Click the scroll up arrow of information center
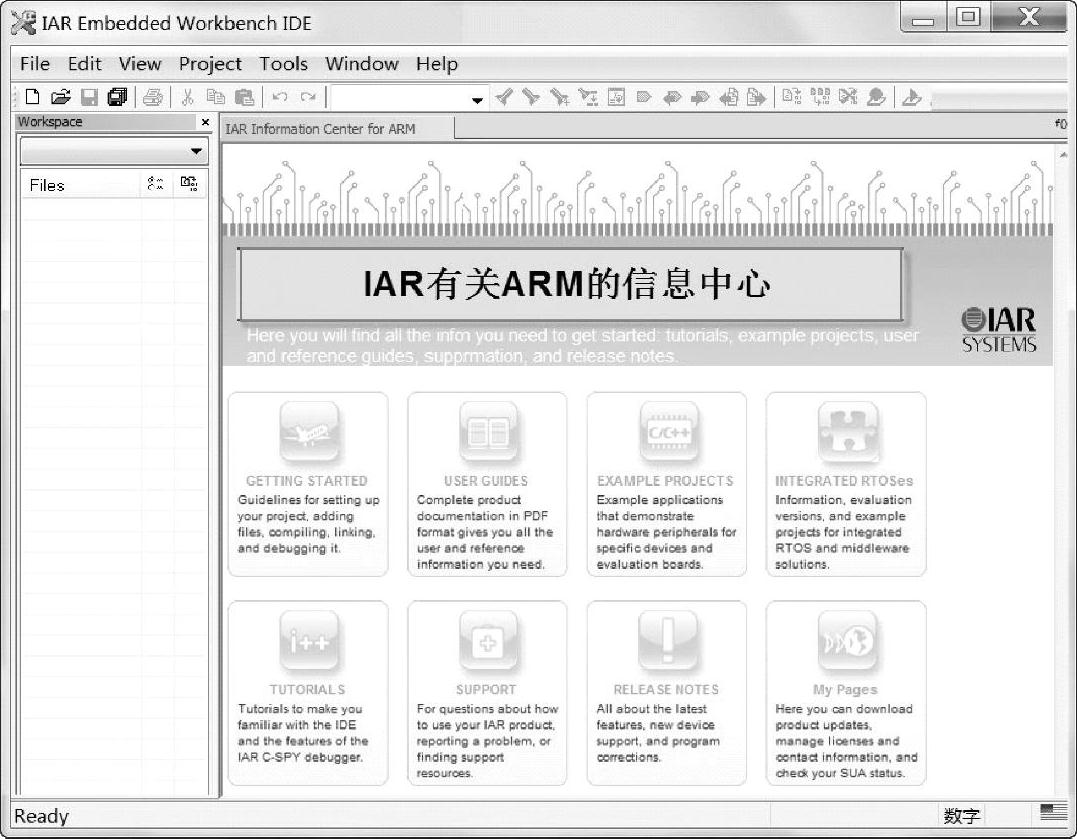Viewport: 1077px width, 839px height. tap(1064, 155)
